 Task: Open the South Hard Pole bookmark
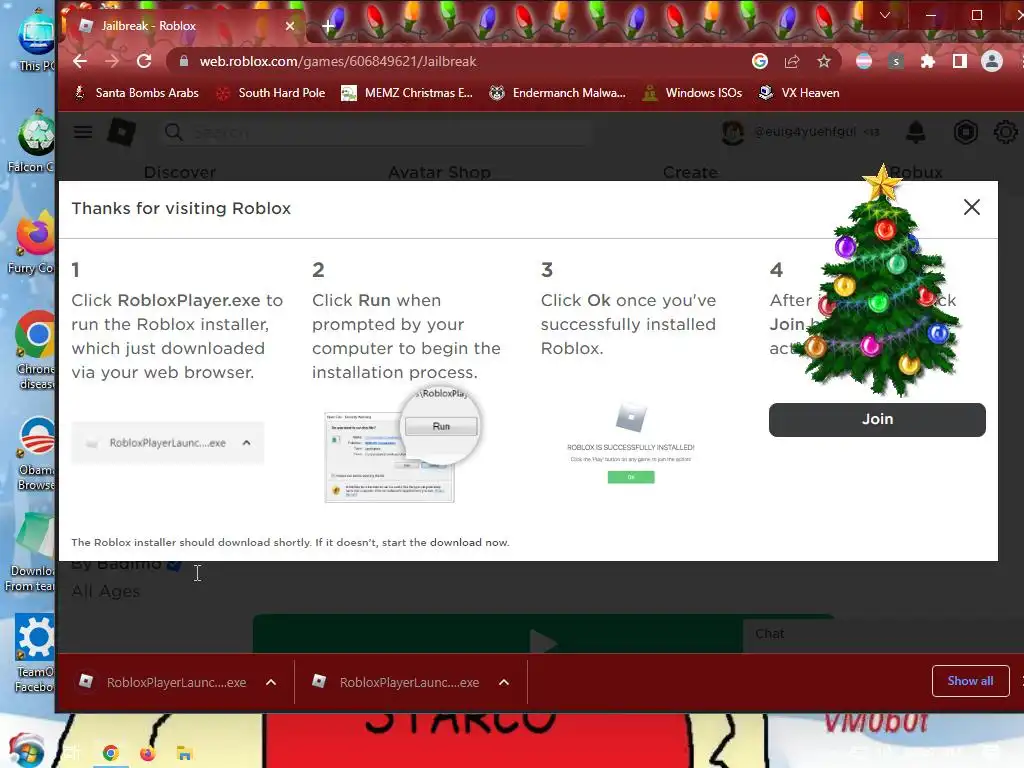coord(270,93)
